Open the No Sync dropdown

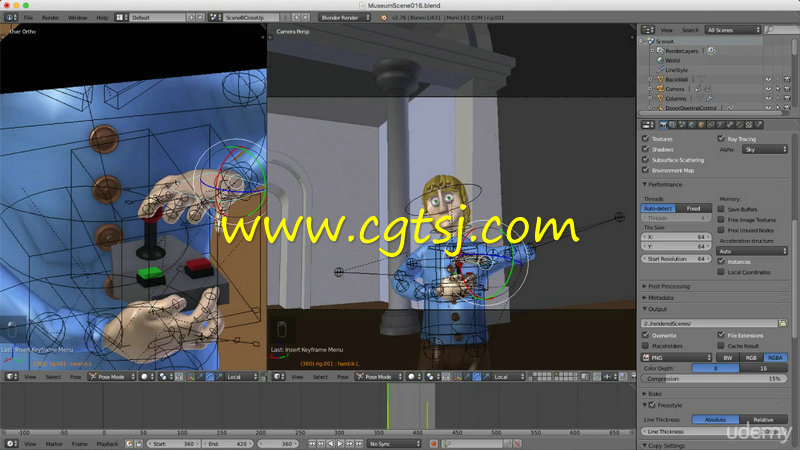coord(394,443)
